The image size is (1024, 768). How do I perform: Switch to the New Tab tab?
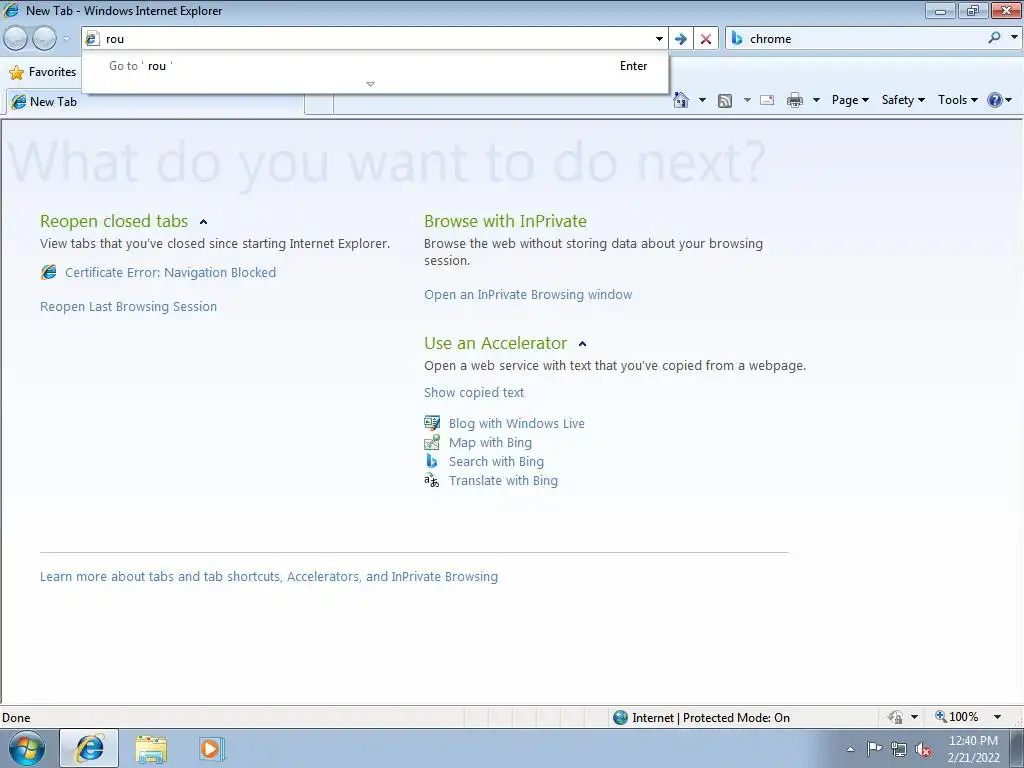click(153, 102)
